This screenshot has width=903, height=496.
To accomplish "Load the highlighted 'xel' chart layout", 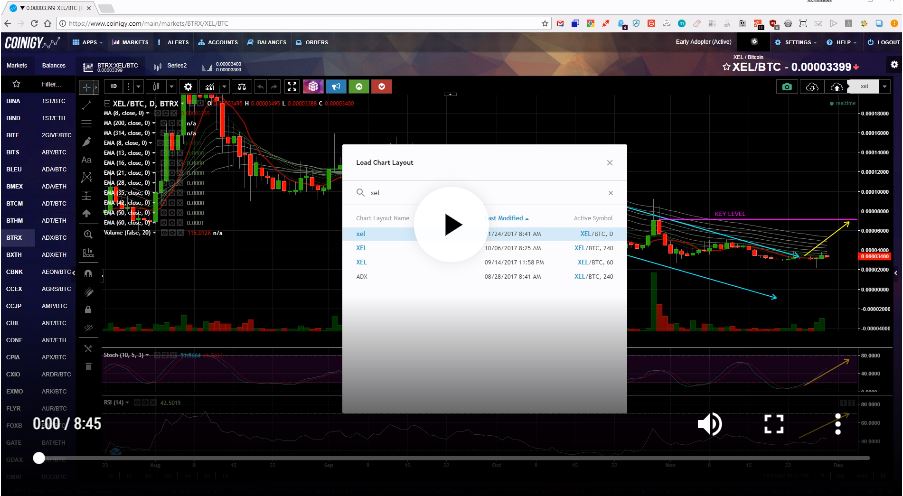I will pyautogui.click(x=484, y=234).
